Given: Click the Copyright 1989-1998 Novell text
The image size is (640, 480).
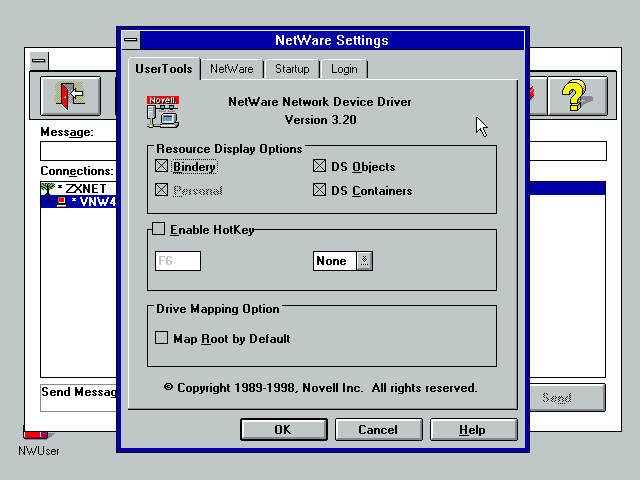Looking at the screenshot, I should pos(320,388).
